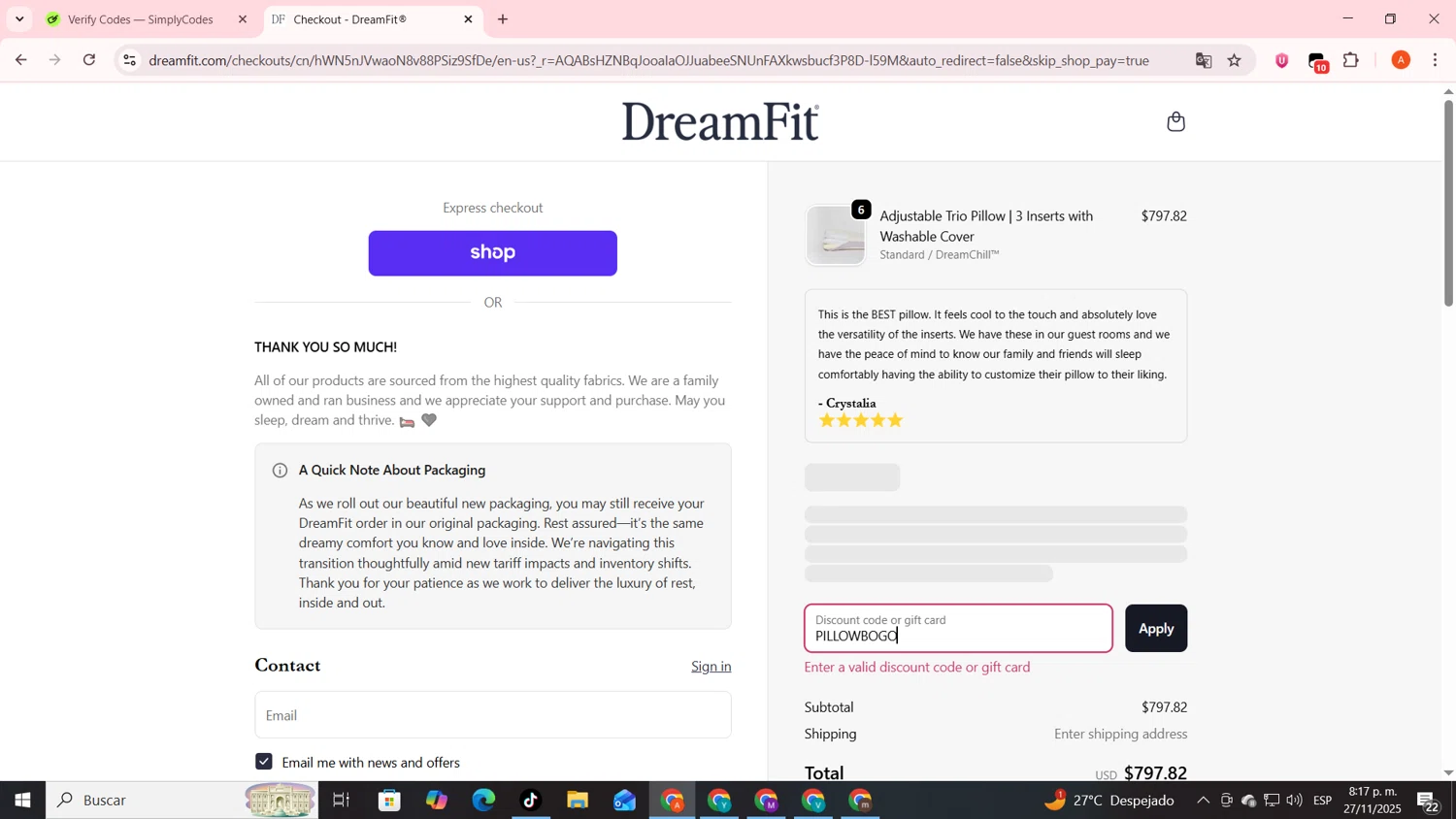Launch Copilot from the taskbar
This screenshot has width=1456, height=819.
[x=437, y=801]
